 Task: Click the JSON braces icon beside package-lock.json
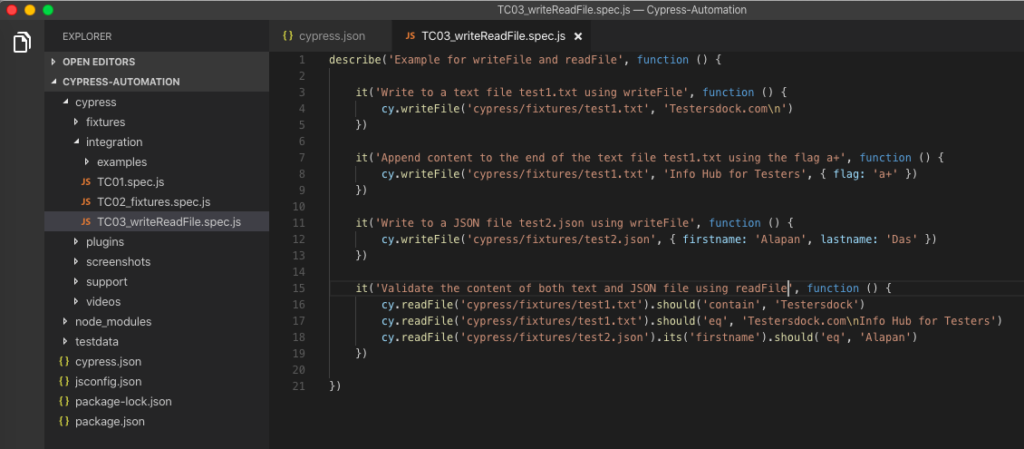click(x=64, y=401)
